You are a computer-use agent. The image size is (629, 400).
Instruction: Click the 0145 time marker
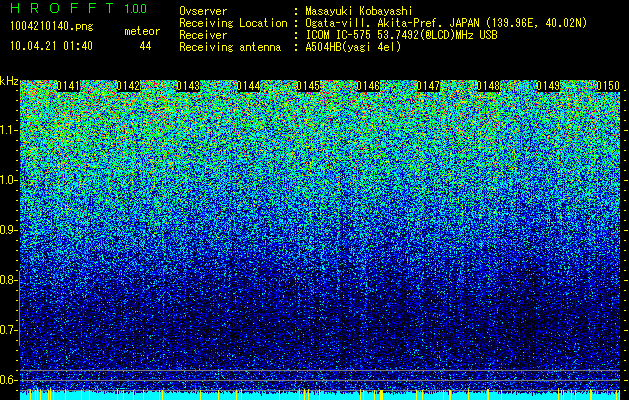pyautogui.click(x=308, y=86)
